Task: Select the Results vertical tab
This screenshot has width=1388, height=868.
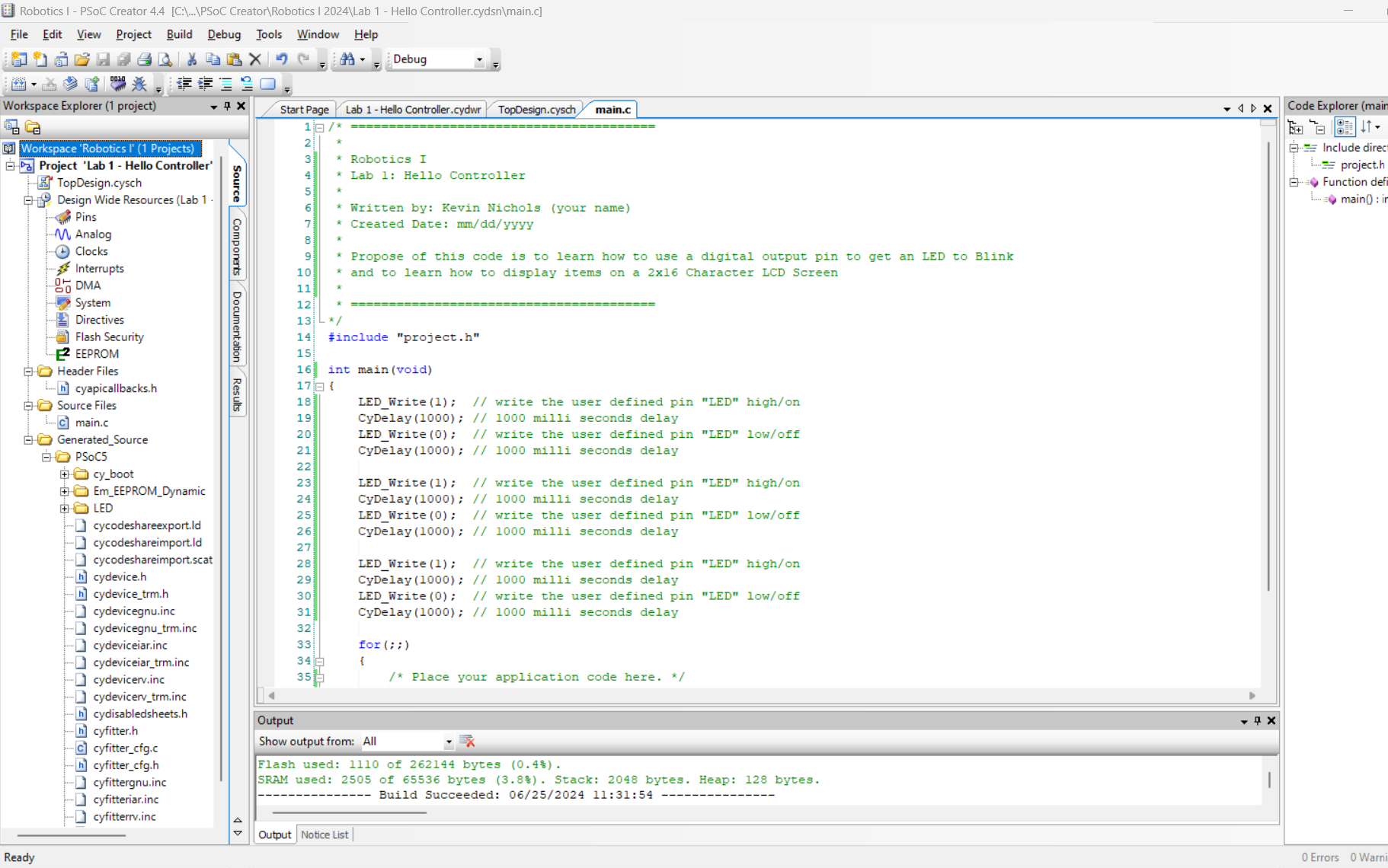Action: click(237, 394)
